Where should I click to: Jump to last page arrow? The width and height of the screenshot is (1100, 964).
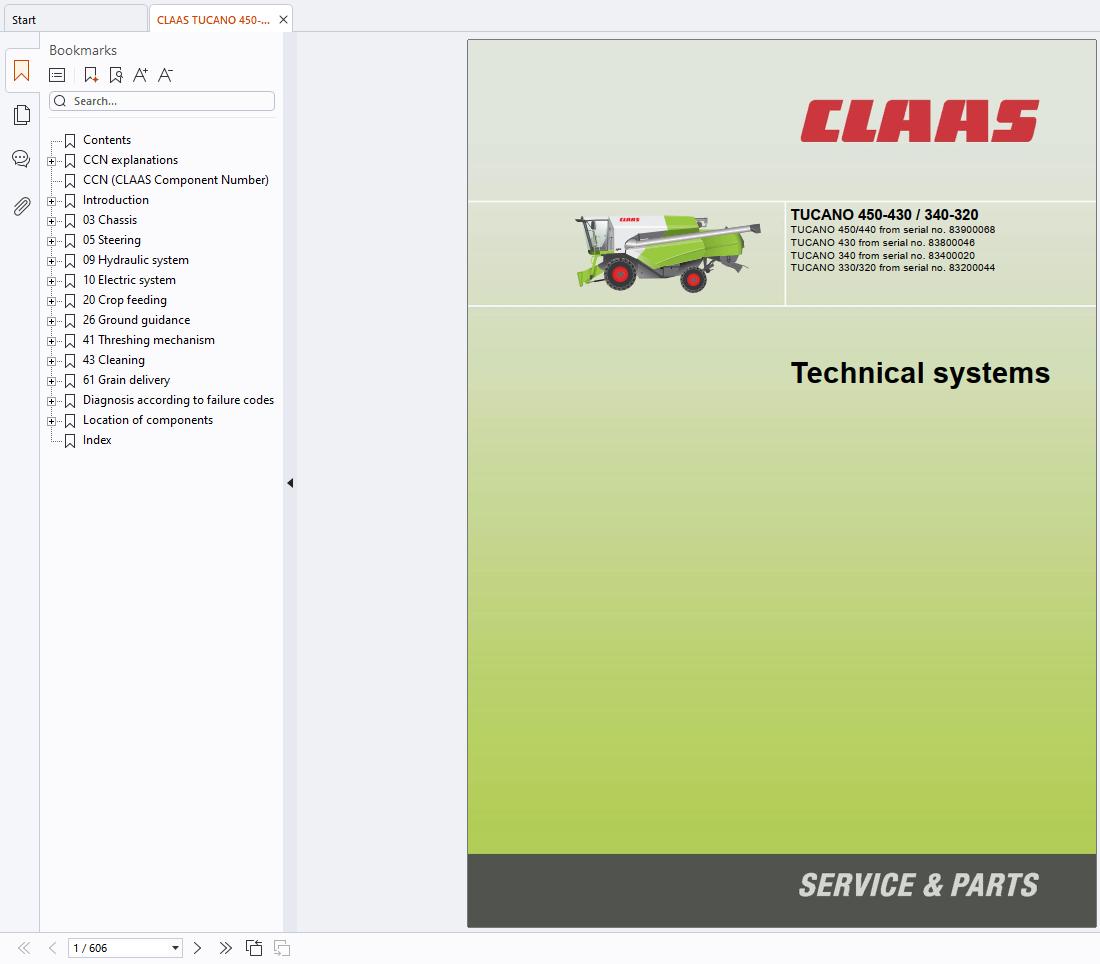click(x=225, y=948)
